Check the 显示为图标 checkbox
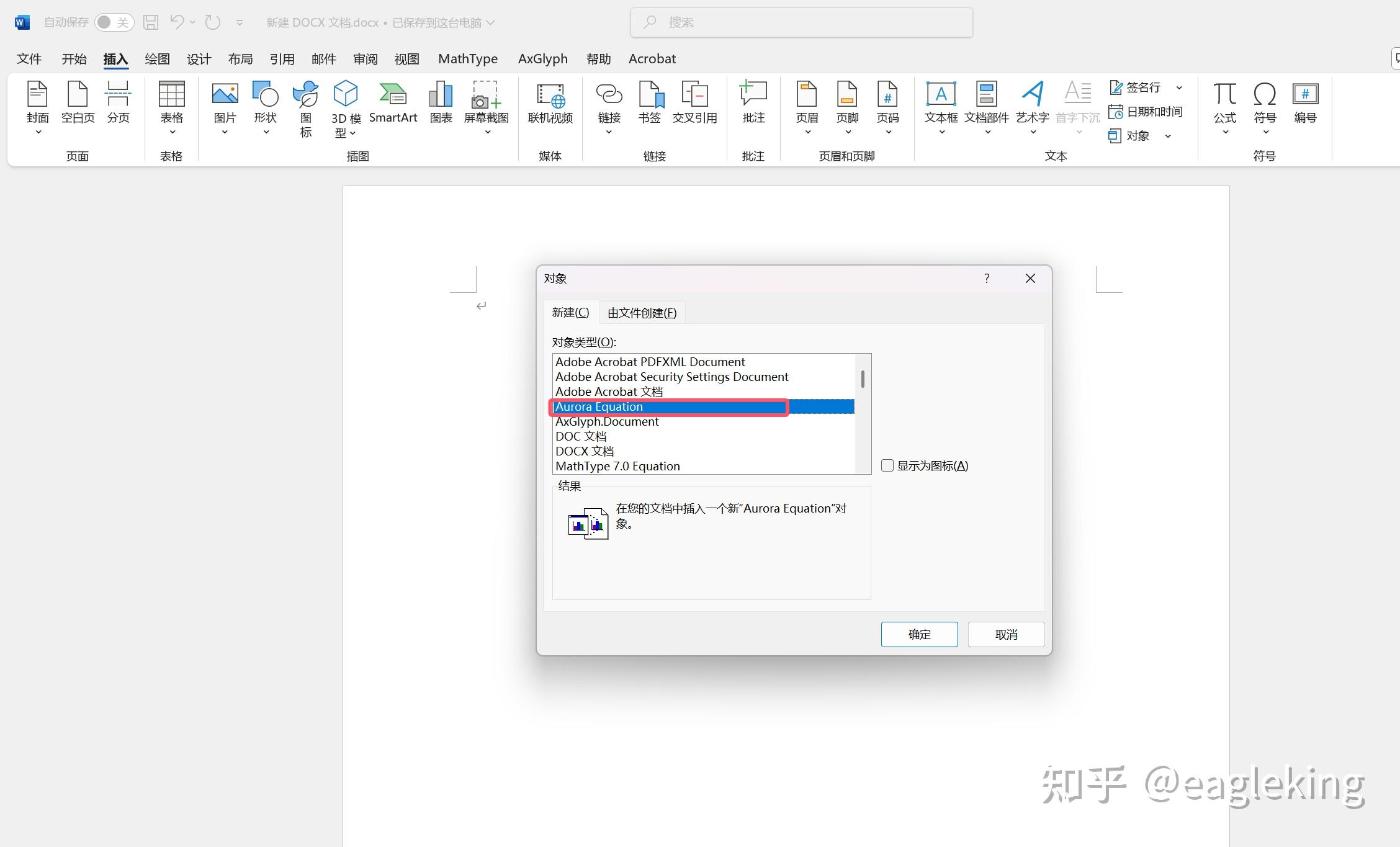Viewport: 1400px width, 847px height. (887, 465)
